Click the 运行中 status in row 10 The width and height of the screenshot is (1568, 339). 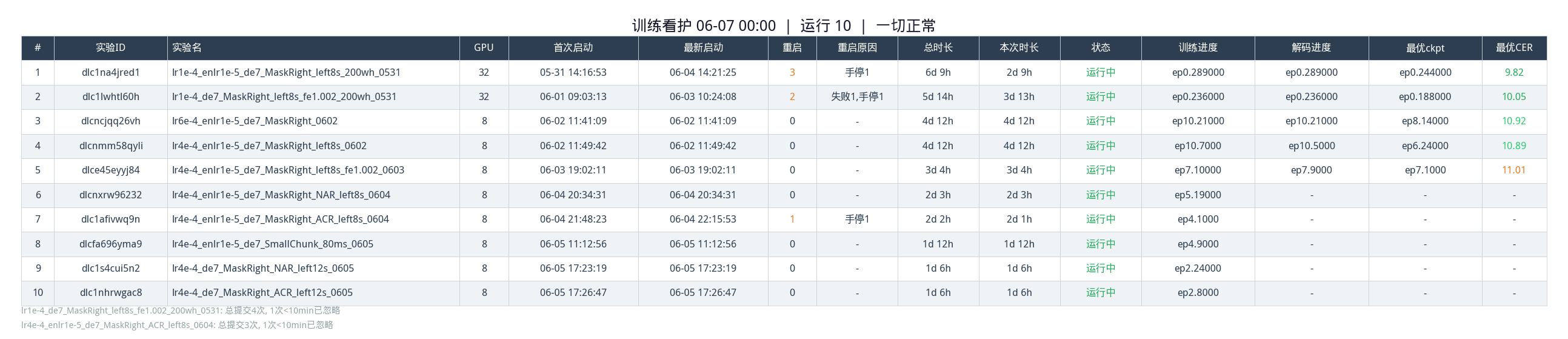click(1101, 293)
